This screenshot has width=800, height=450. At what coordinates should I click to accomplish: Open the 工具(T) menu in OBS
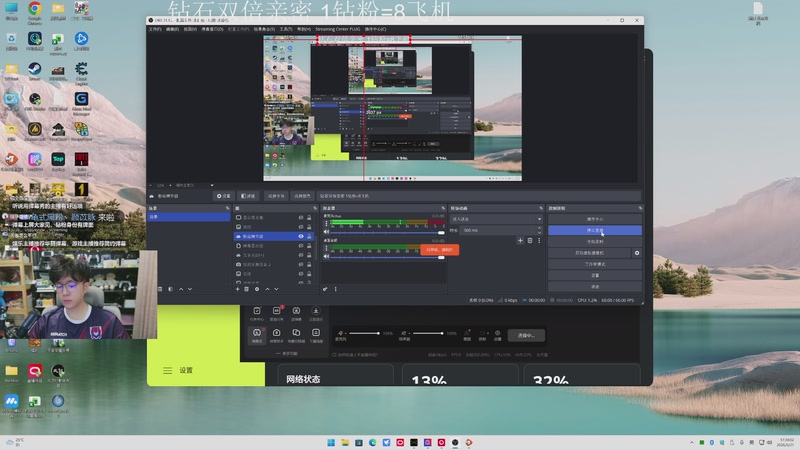286,29
